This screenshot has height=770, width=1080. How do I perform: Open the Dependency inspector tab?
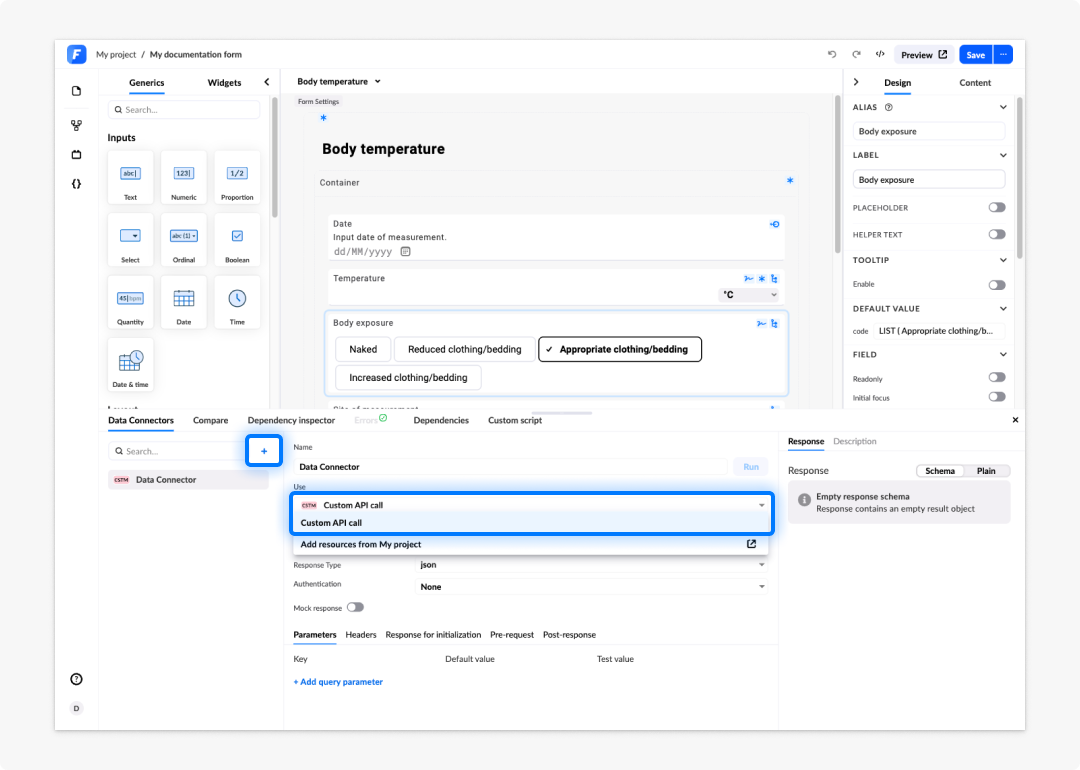(x=291, y=420)
